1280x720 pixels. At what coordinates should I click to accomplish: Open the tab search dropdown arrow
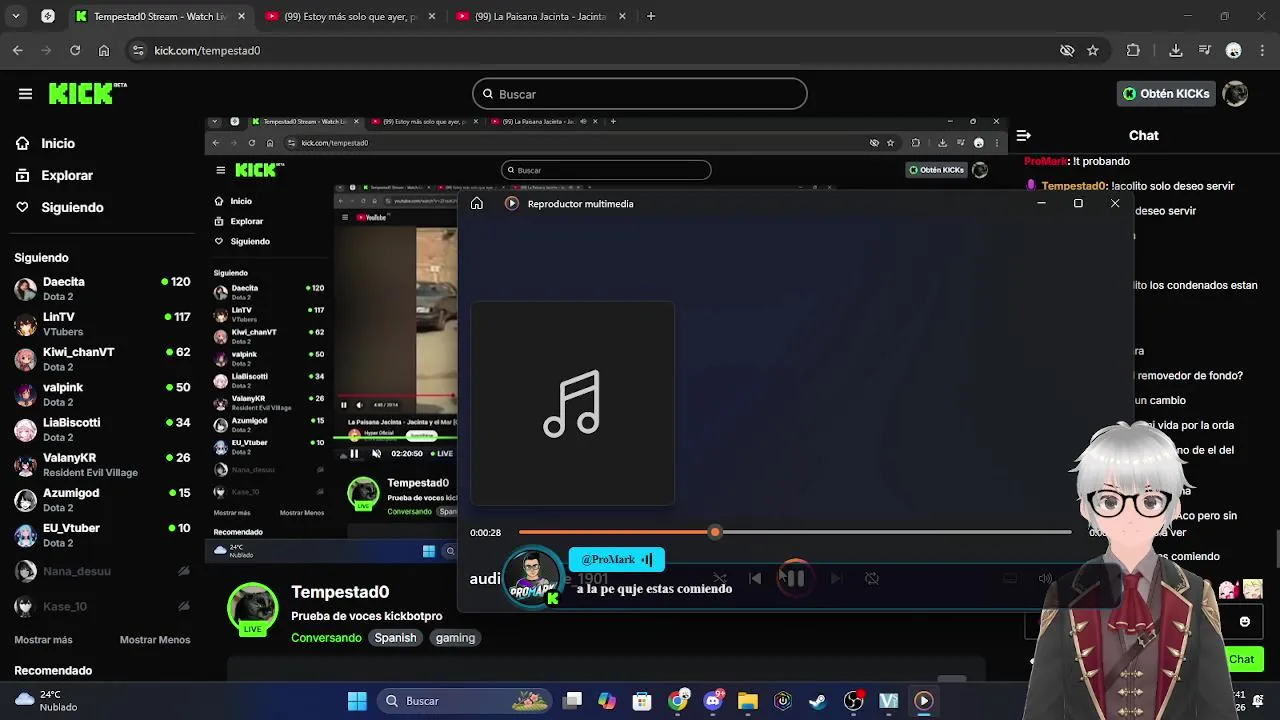click(15, 16)
